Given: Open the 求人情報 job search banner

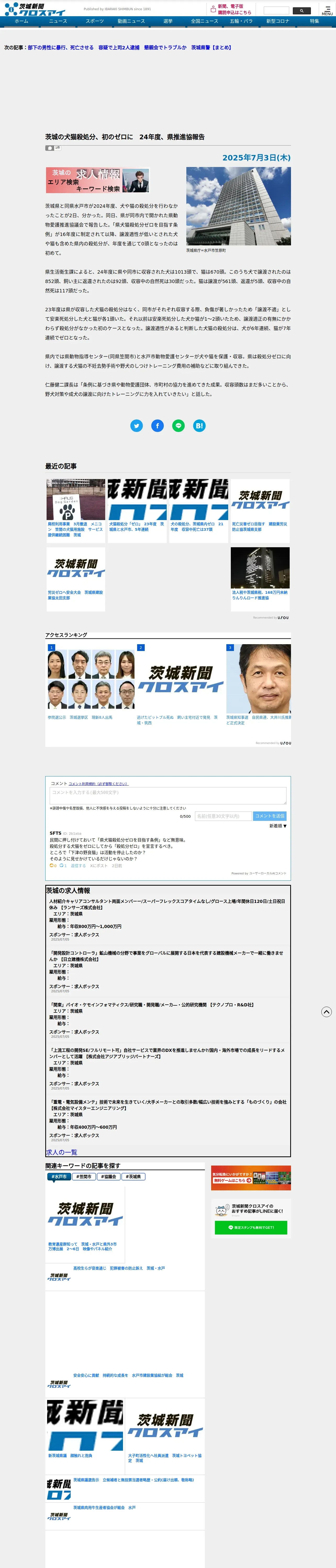Looking at the screenshot, I should pyautogui.click(x=98, y=180).
